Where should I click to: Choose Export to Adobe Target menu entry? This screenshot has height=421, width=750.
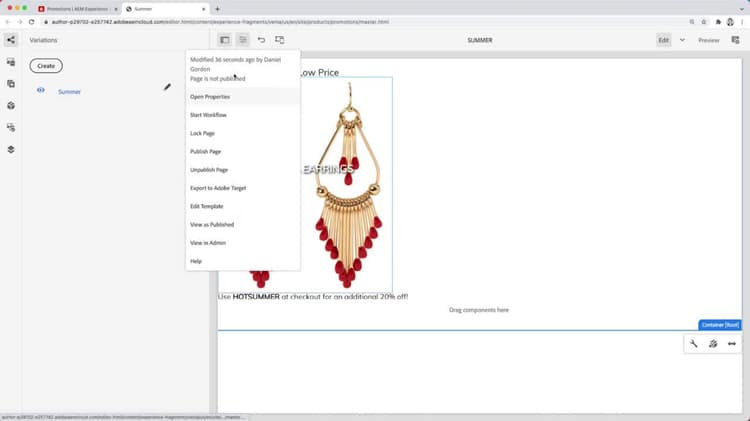click(243, 188)
